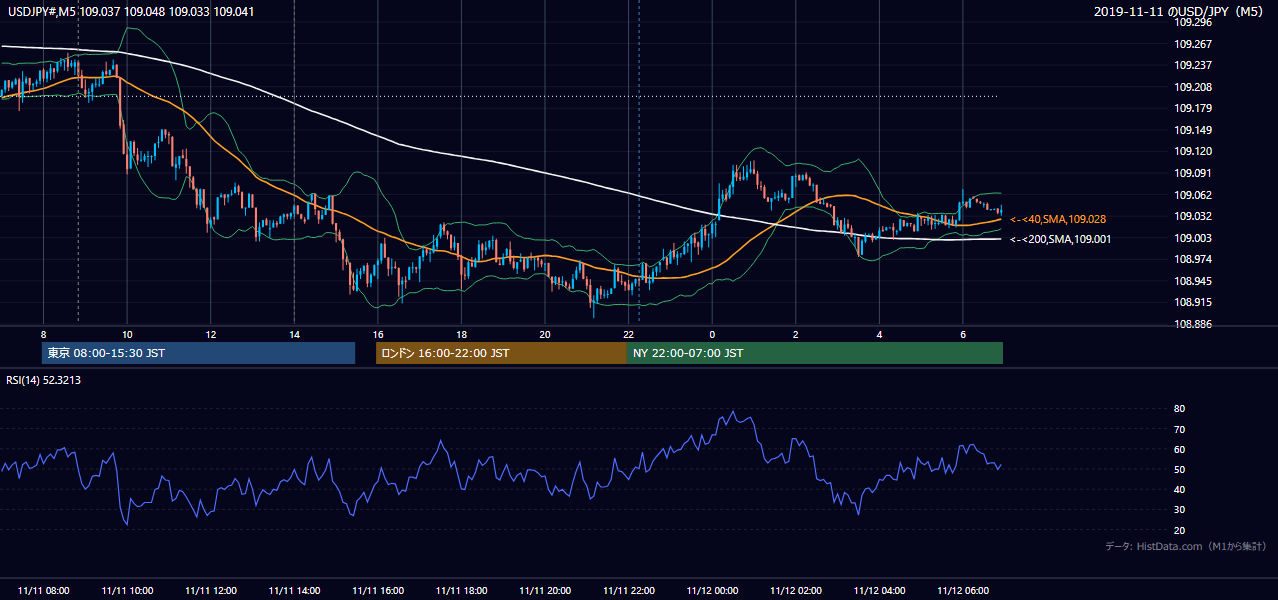Image resolution: width=1278 pixels, height=600 pixels.
Task: Click price level 109.062 on axis
Action: pos(1193,195)
